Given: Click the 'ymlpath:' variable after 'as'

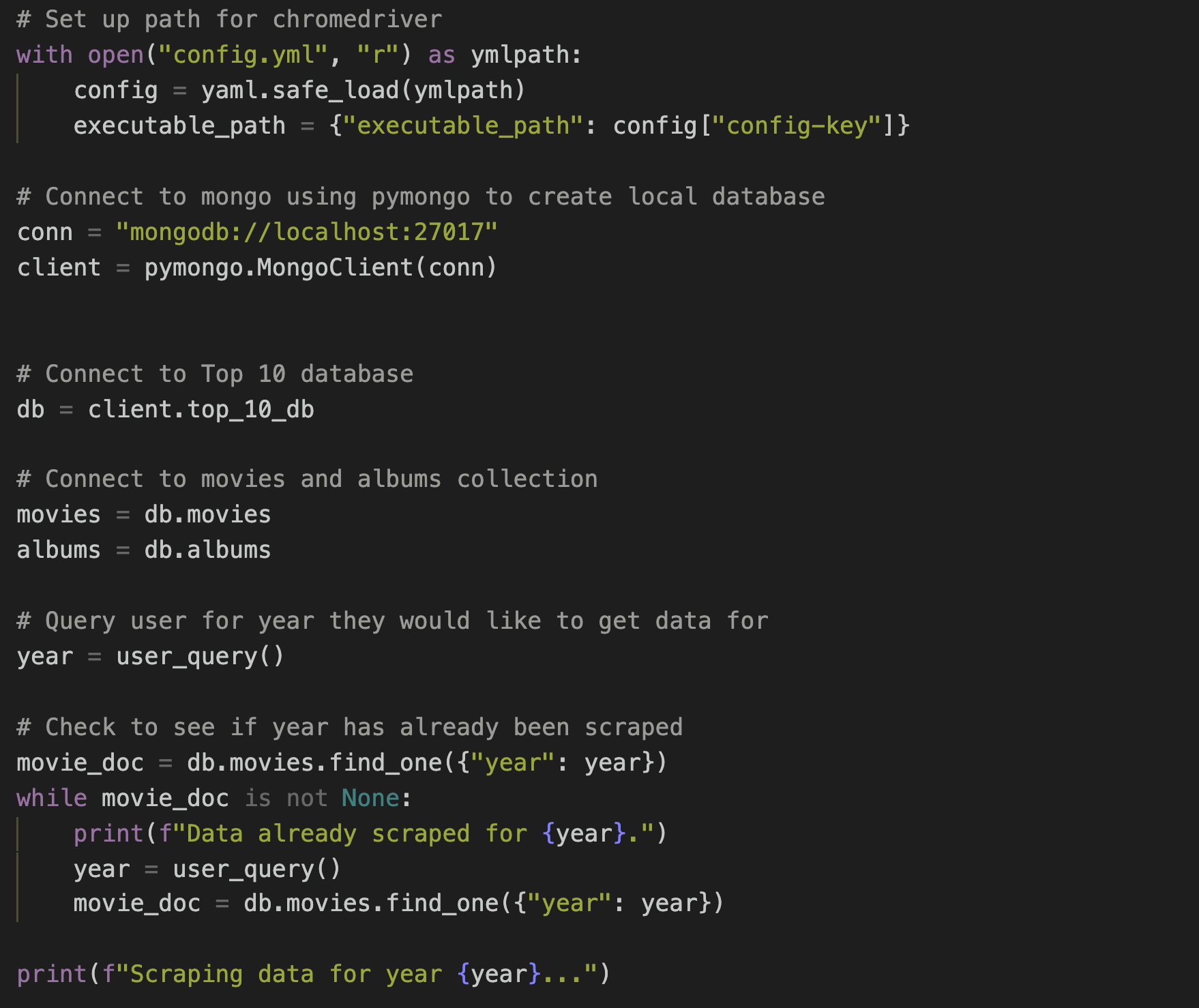Looking at the screenshot, I should 527,55.
